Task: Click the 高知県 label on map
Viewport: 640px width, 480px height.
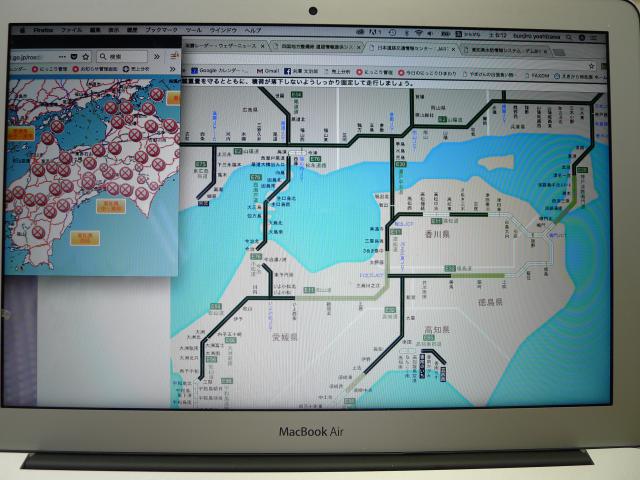Action: point(437,329)
